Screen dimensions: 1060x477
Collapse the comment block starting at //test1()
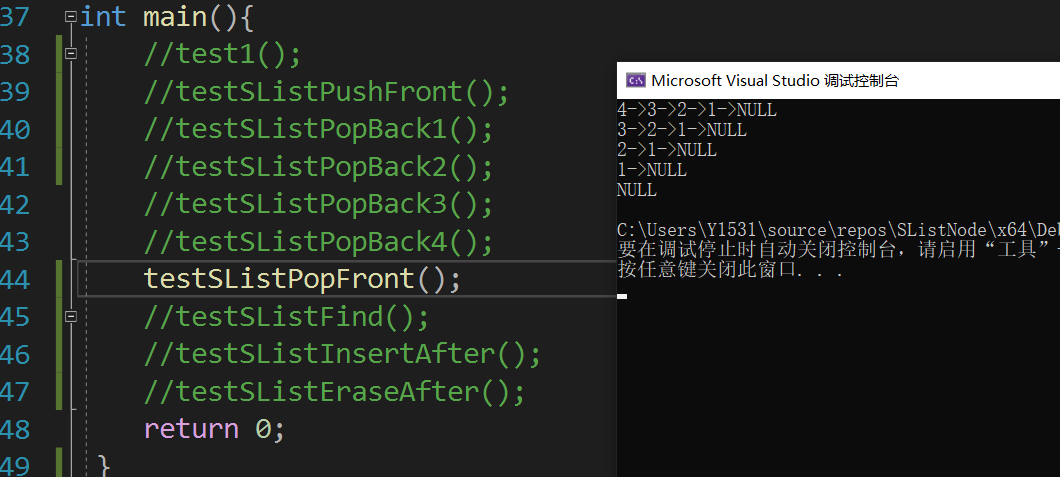(x=71, y=53)
